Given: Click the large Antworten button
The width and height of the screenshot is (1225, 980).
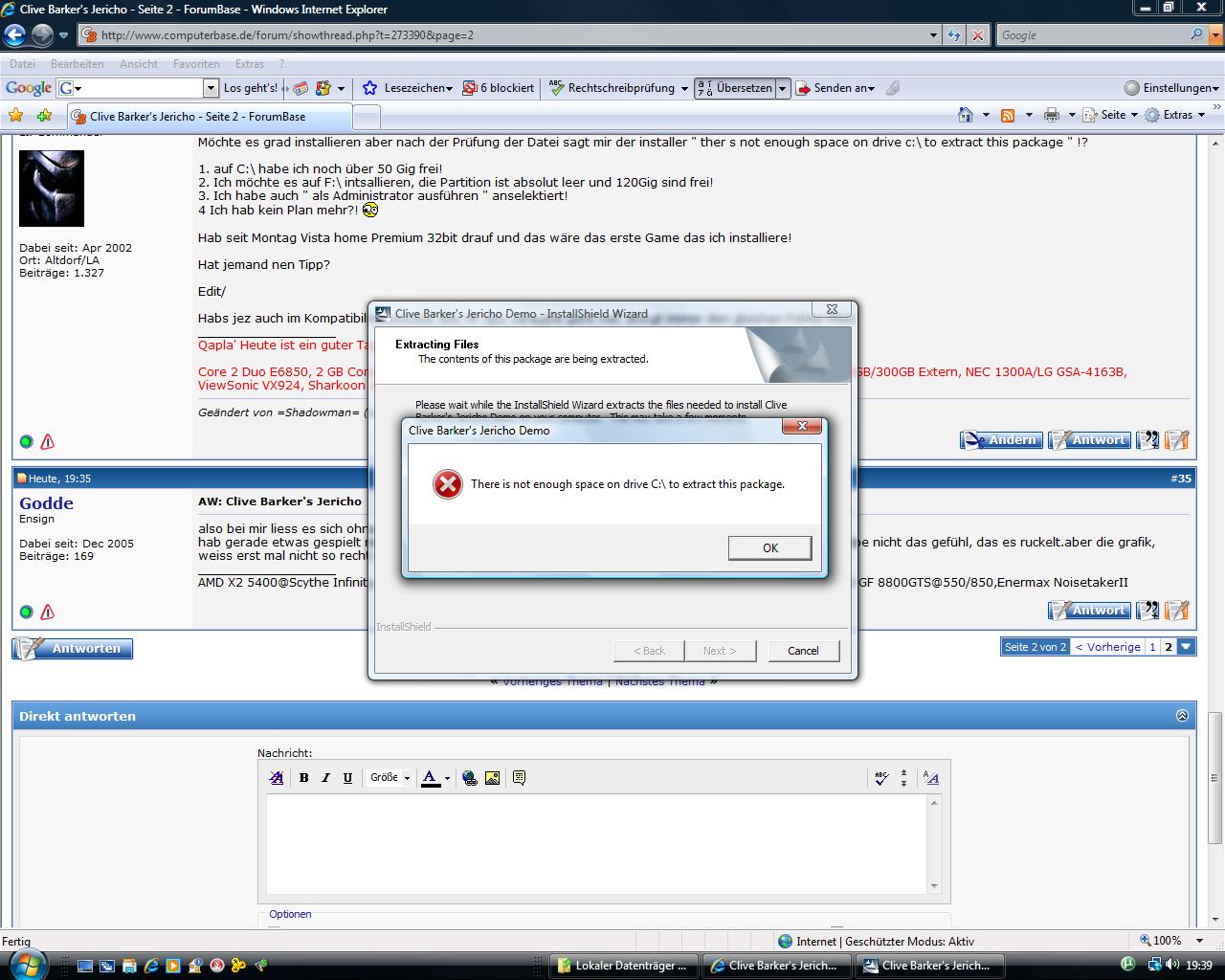Looking at the screenshot, I should [x=73, y=649].
